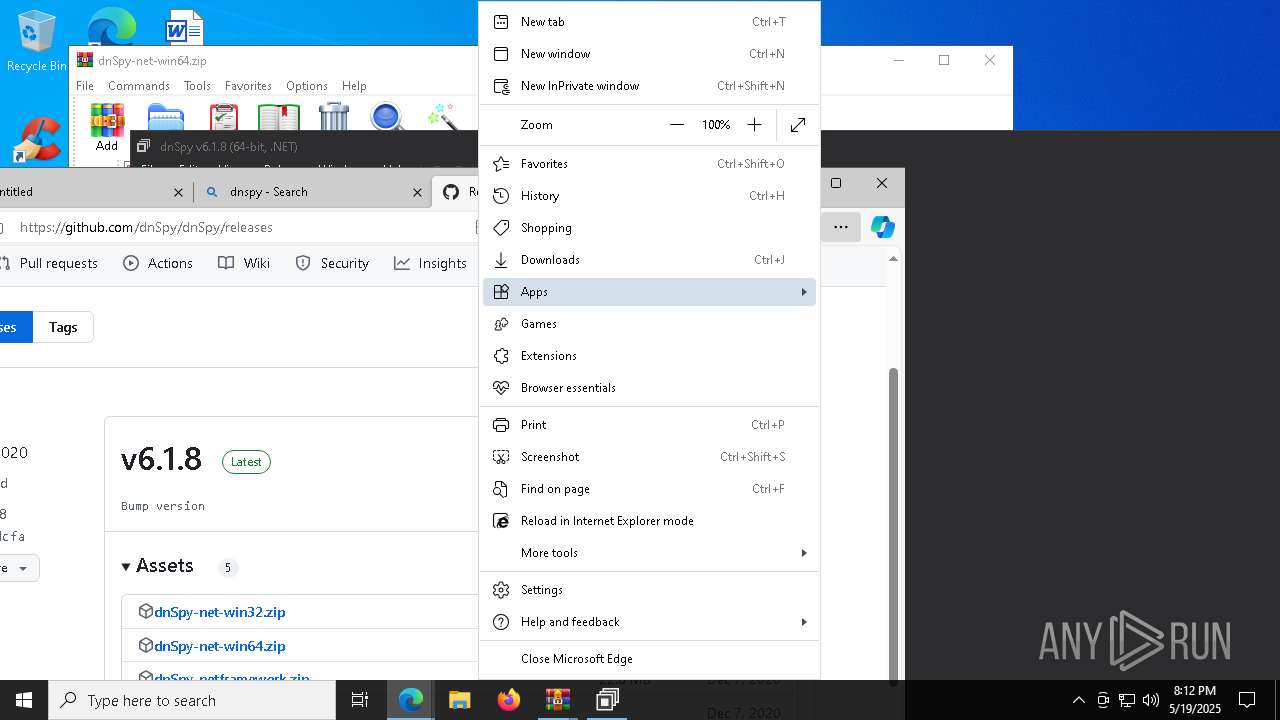The image size is (1280, 720).
Task: Click the Favorites star icon in menu
Action: (502, 164)
